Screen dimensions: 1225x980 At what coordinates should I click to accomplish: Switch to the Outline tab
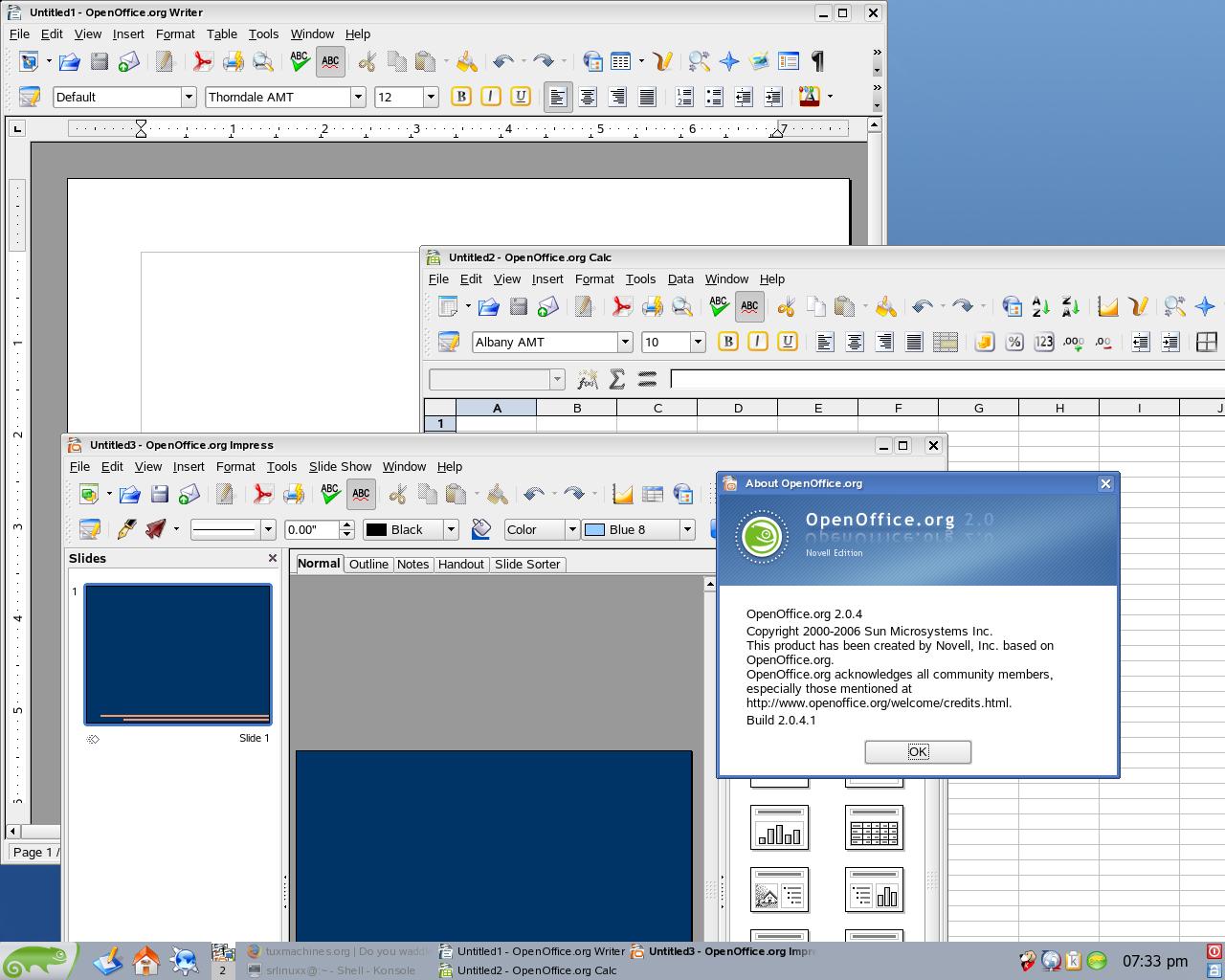pyautogui.click(x=368, y=564)
